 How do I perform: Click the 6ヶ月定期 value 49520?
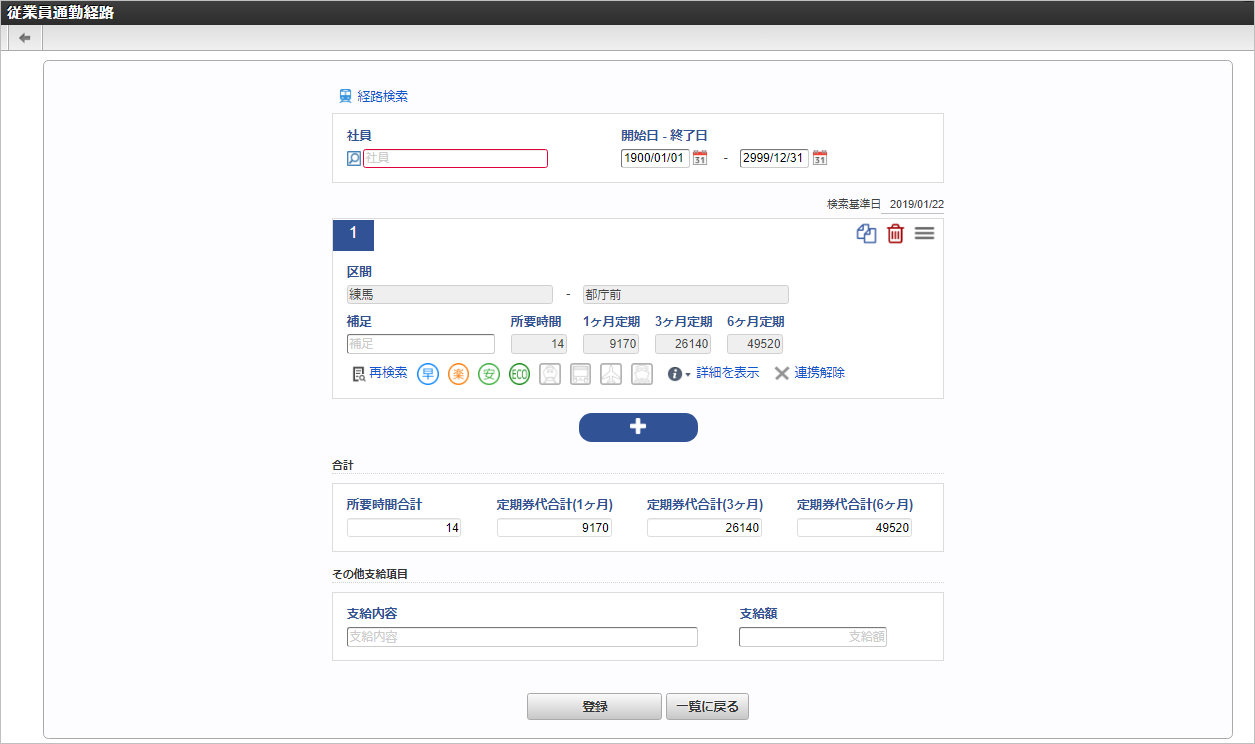tap(755, 344)
